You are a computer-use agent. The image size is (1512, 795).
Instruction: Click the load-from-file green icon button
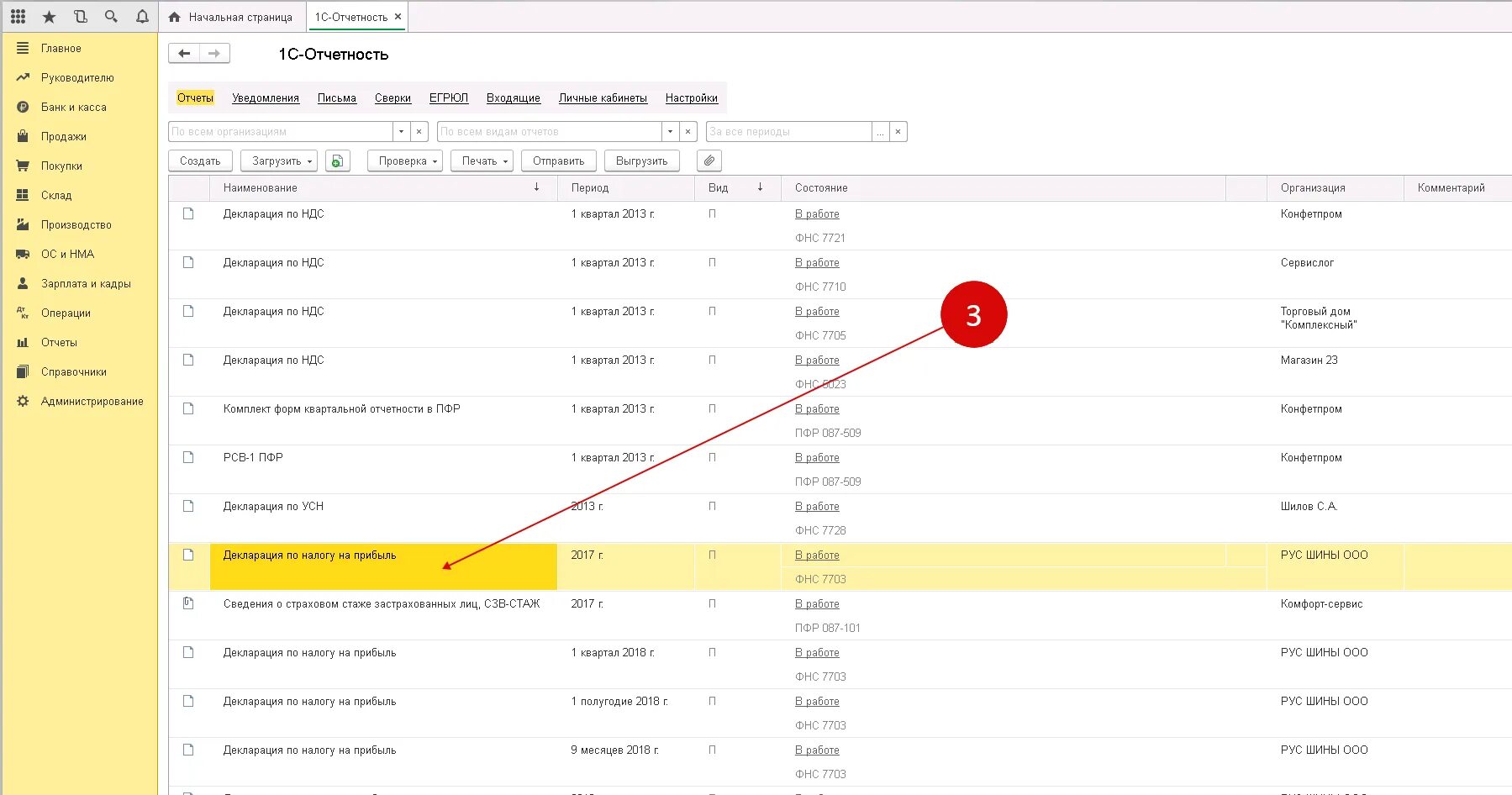click(337, 161)
